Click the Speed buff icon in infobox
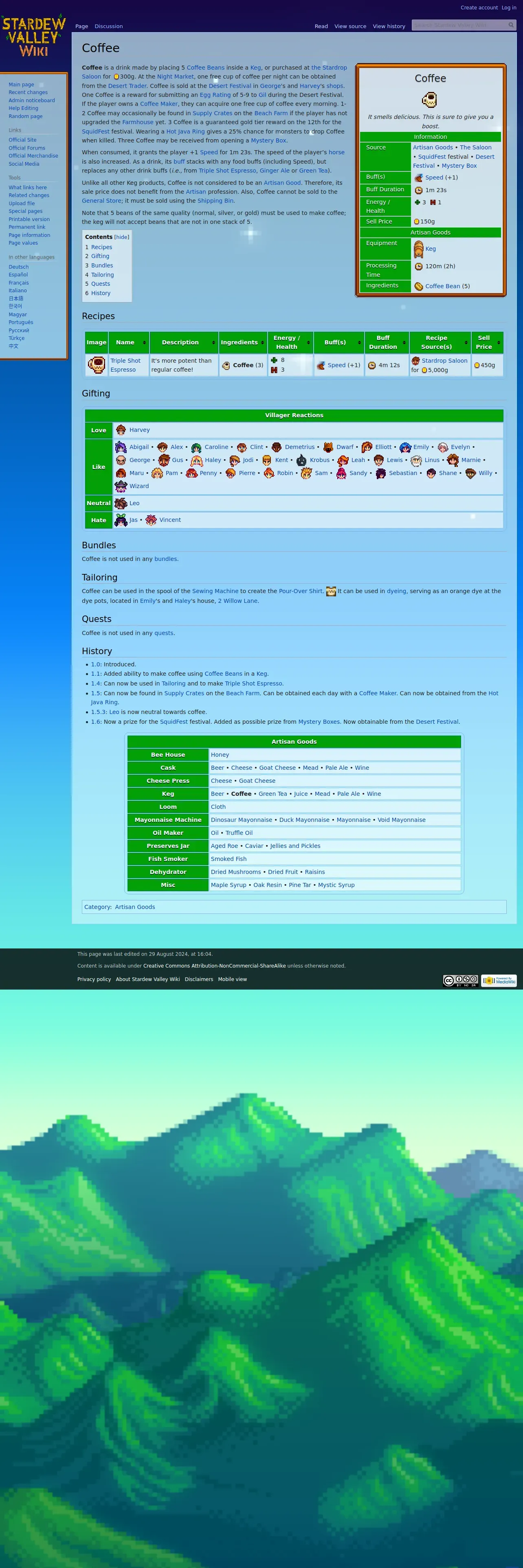 [418, 178]
